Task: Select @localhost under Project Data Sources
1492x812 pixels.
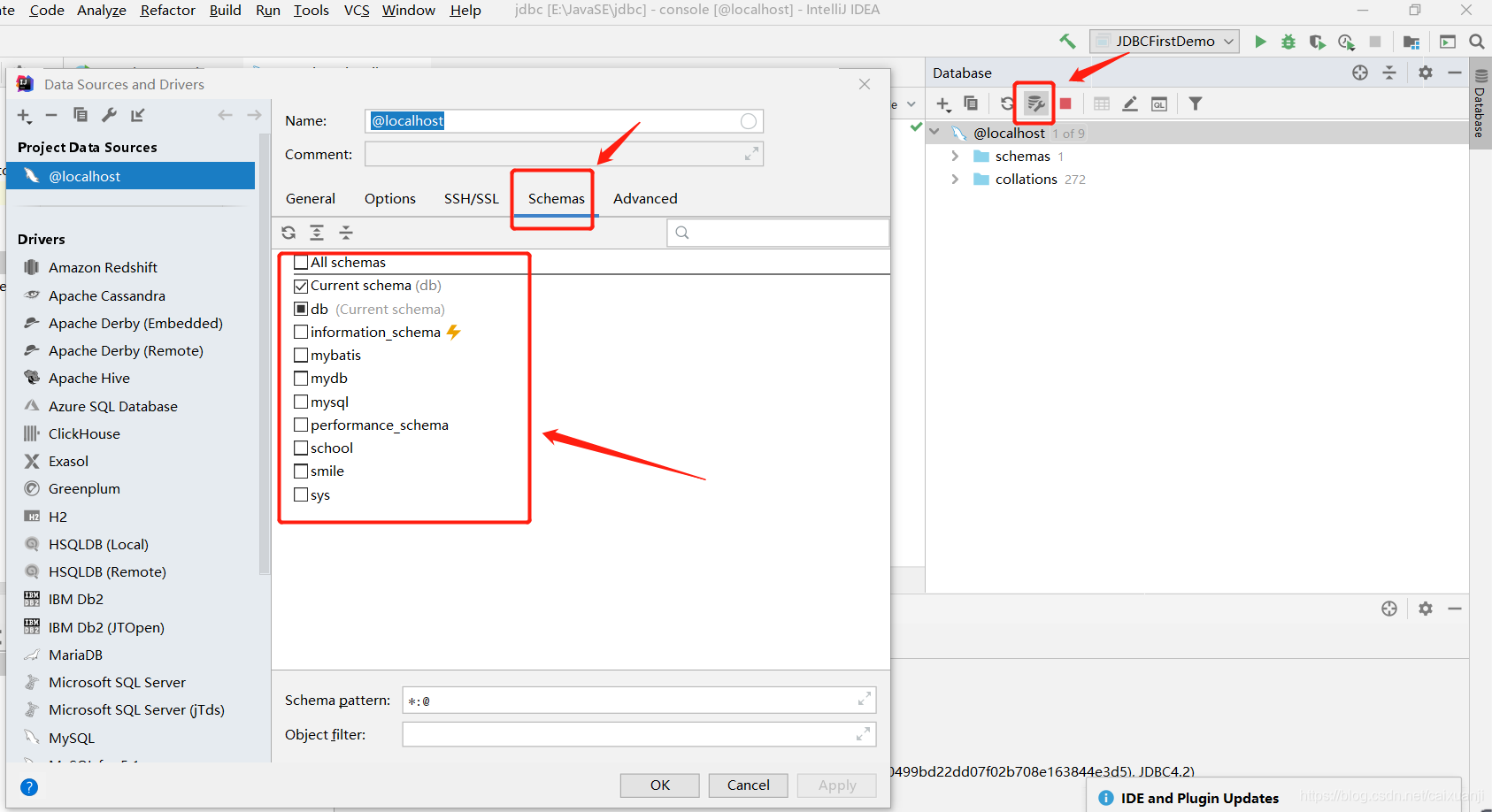Action: 131,176
